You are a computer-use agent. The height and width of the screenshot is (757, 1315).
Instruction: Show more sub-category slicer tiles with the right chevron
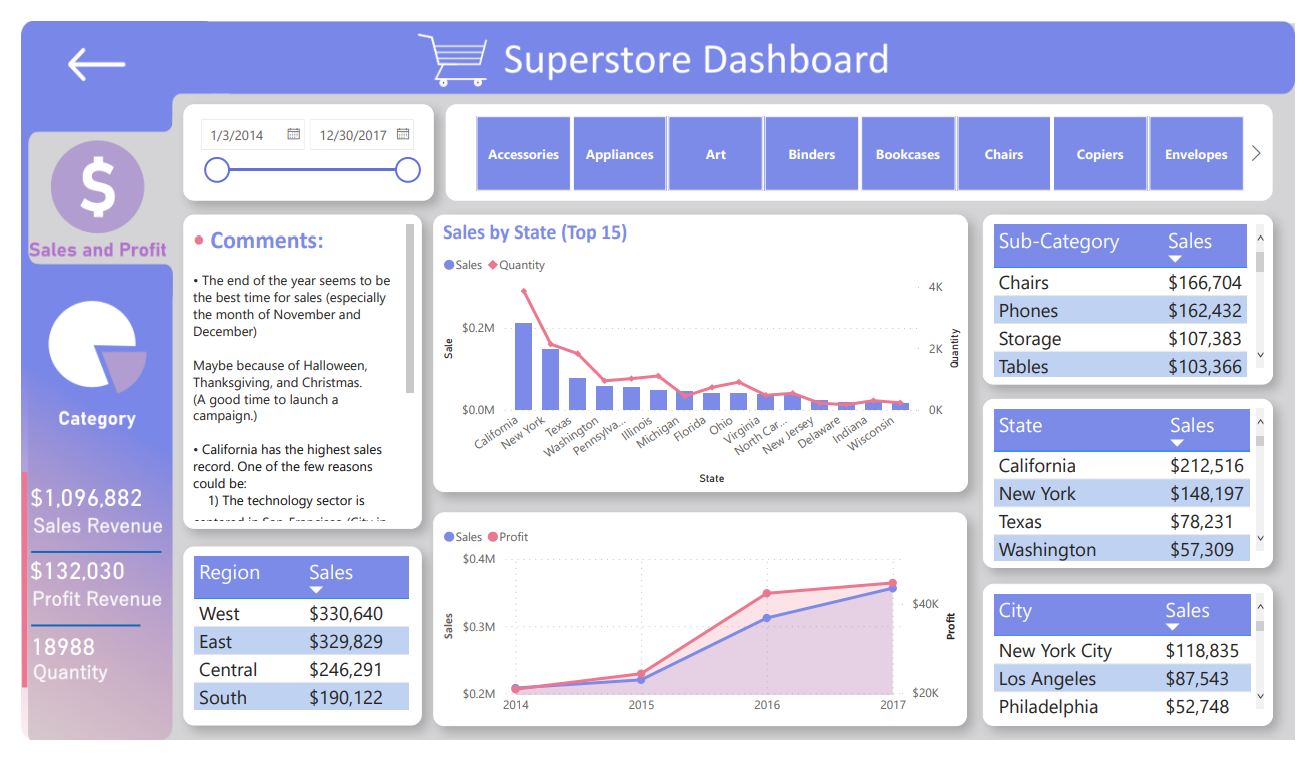point(1257,154)
